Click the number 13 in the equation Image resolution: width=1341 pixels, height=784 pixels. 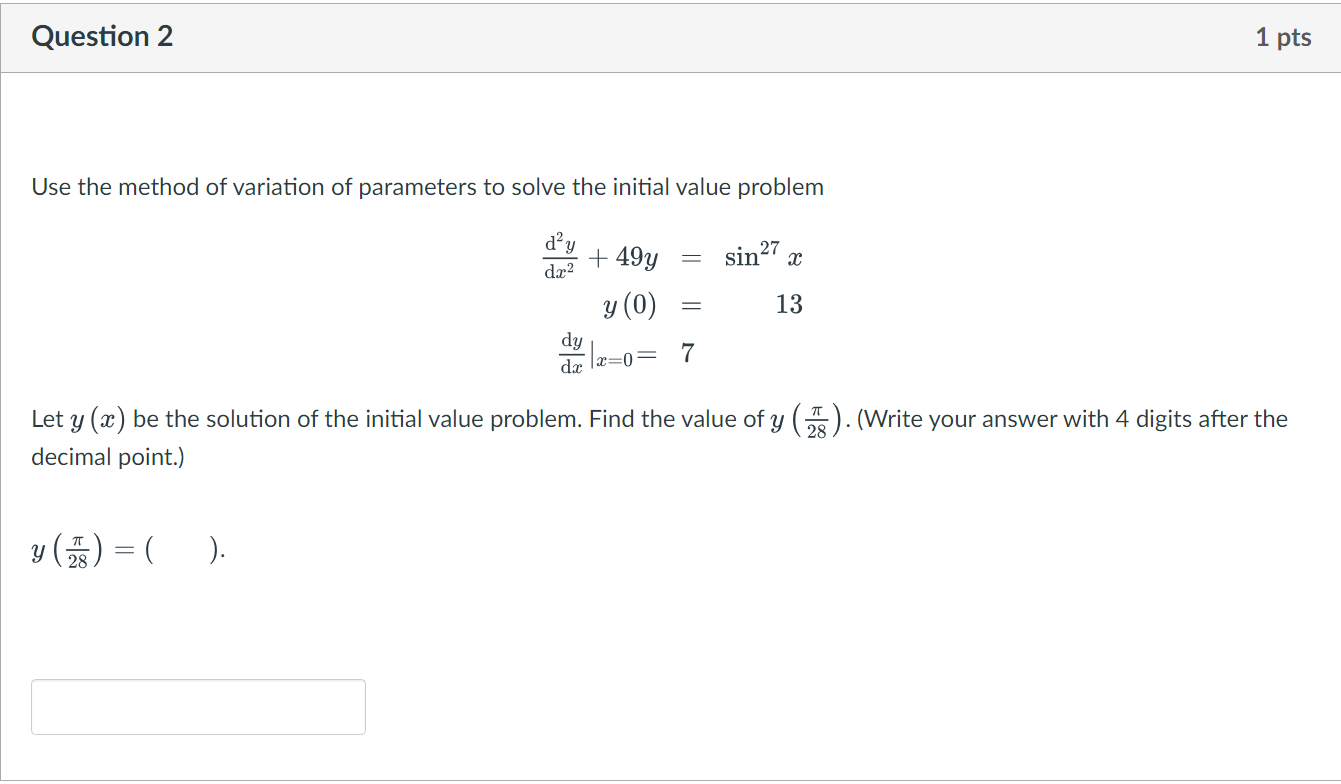tap(789, 305)
